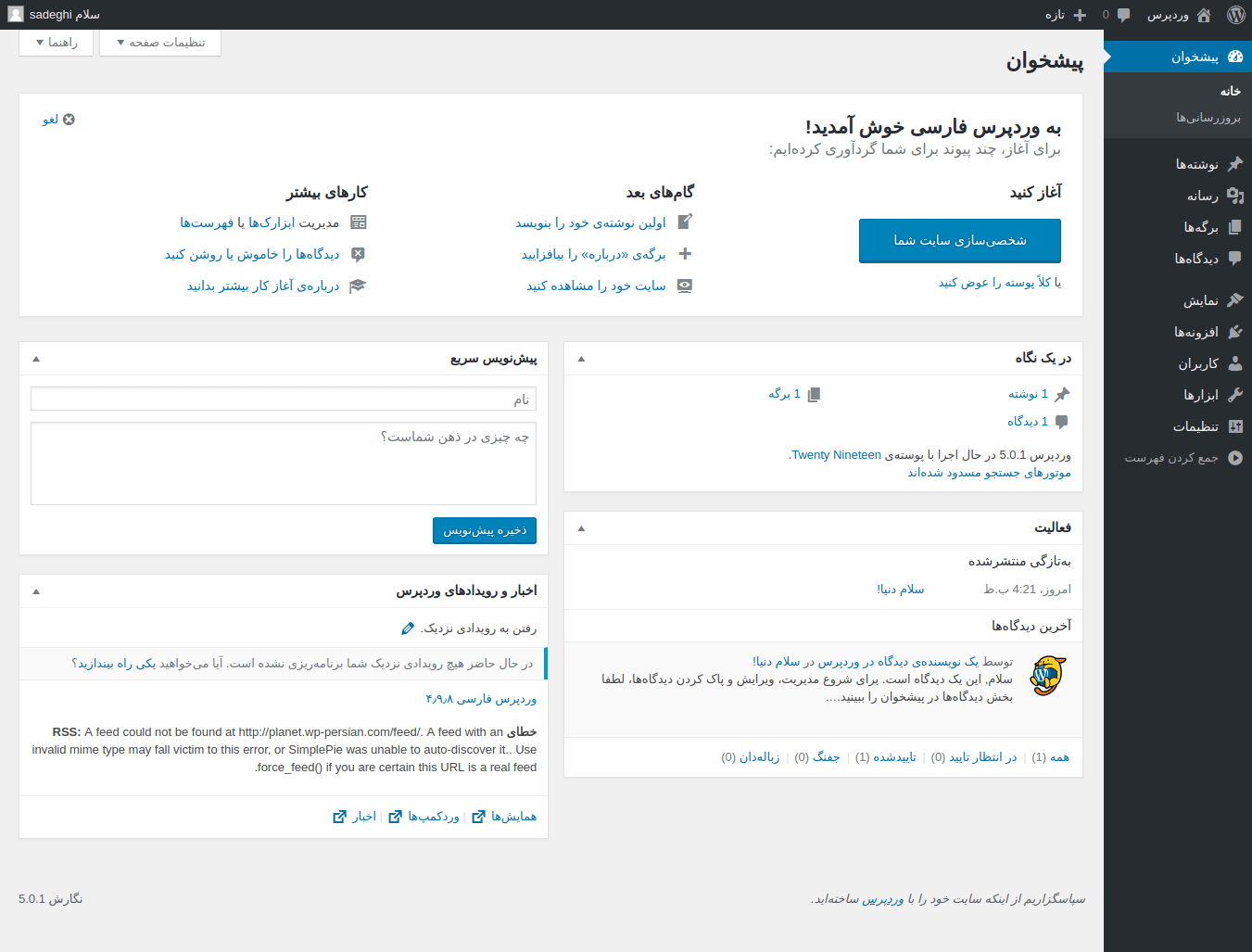The height and width of the screenshot is (952, 1252).
Task: Click یا کلاً پوسته را عوض کنید link
Action: [1000, 282]
